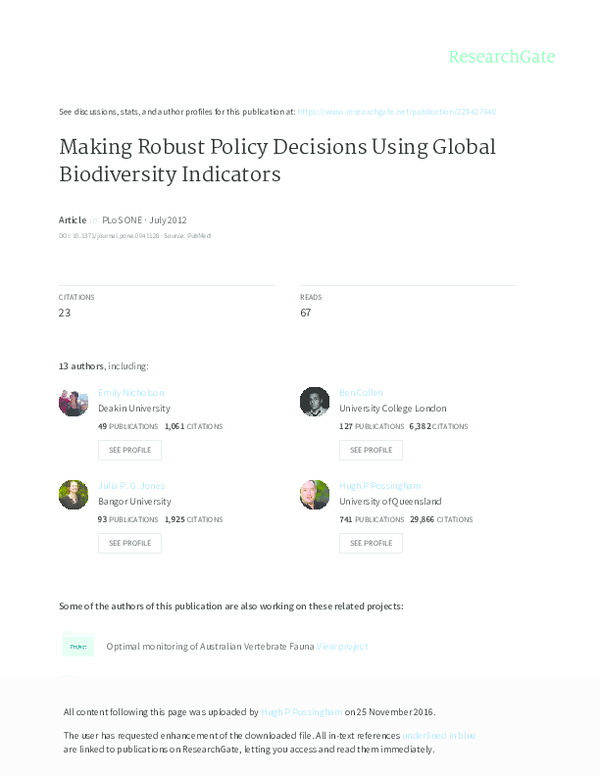See profile of Hugh P Possingham
The height and width of the screenshot is (776, 600).
pyautogui.click(x=371, y=543)
